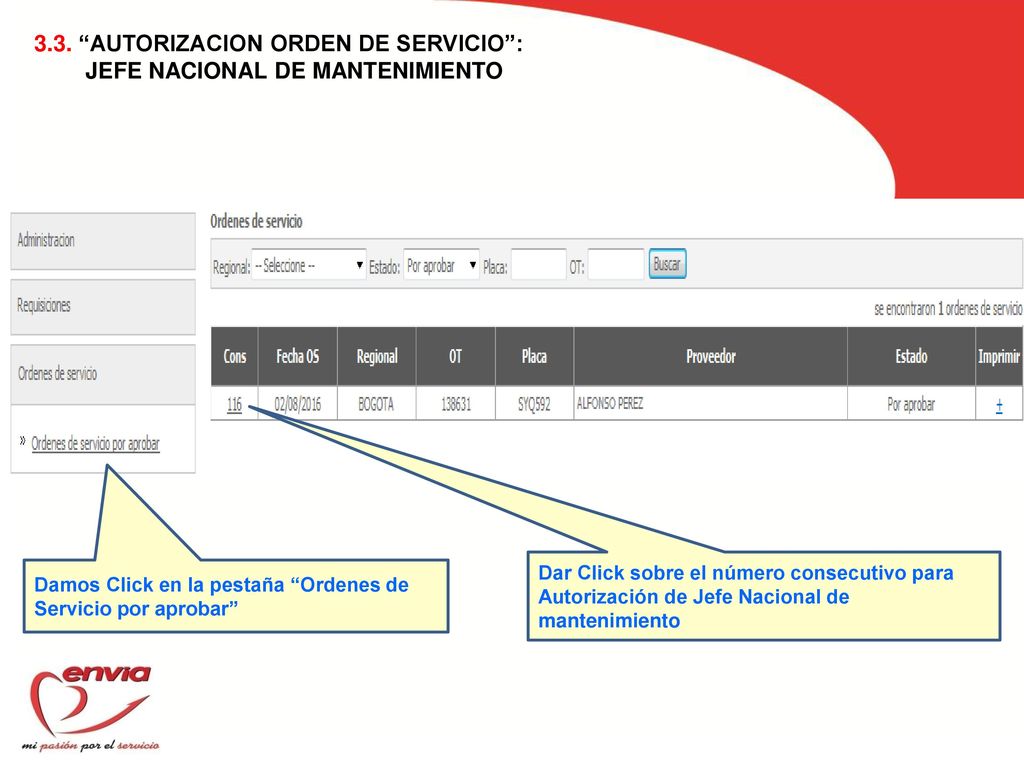Screen dimensions: 1024x768
Task: Click the BOGOTA regional cell
Action: pyautogui.click(x=377, y=404)
